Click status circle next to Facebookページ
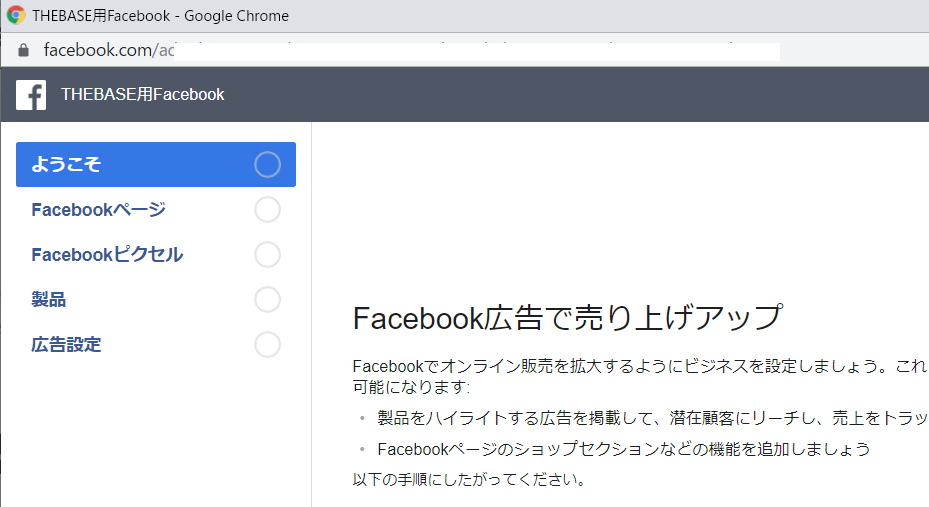The width and height of the screenshot is (929, 507). tap(267, 210)
